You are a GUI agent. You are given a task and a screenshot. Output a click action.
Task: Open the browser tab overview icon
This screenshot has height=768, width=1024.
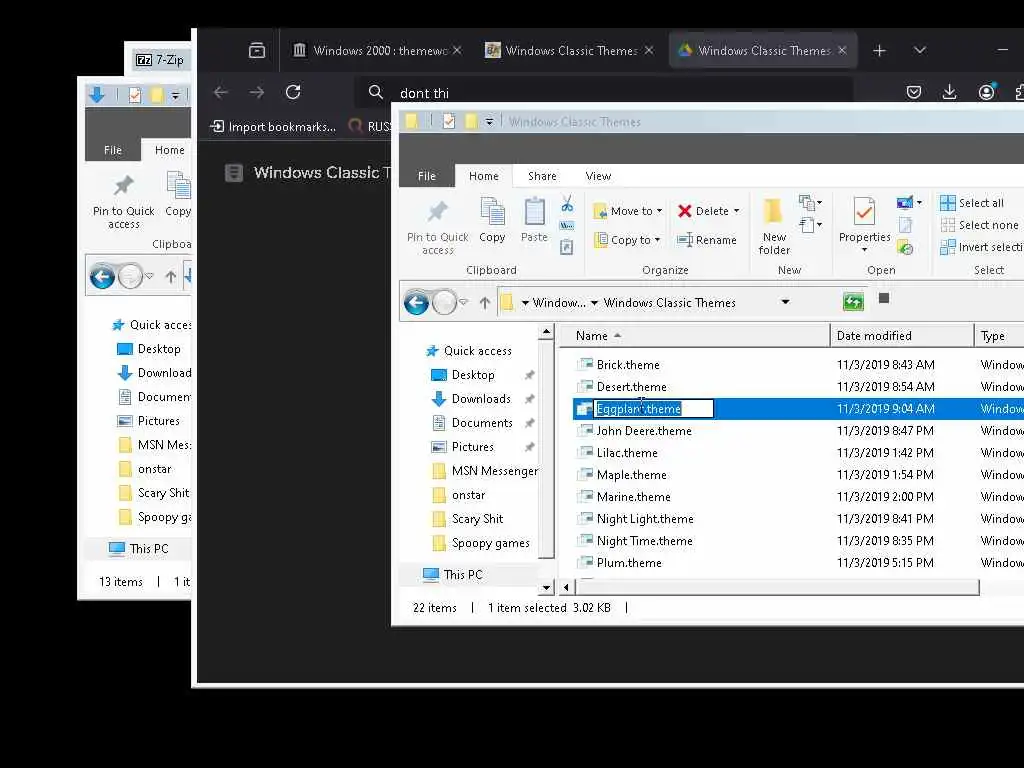(257, 50)
